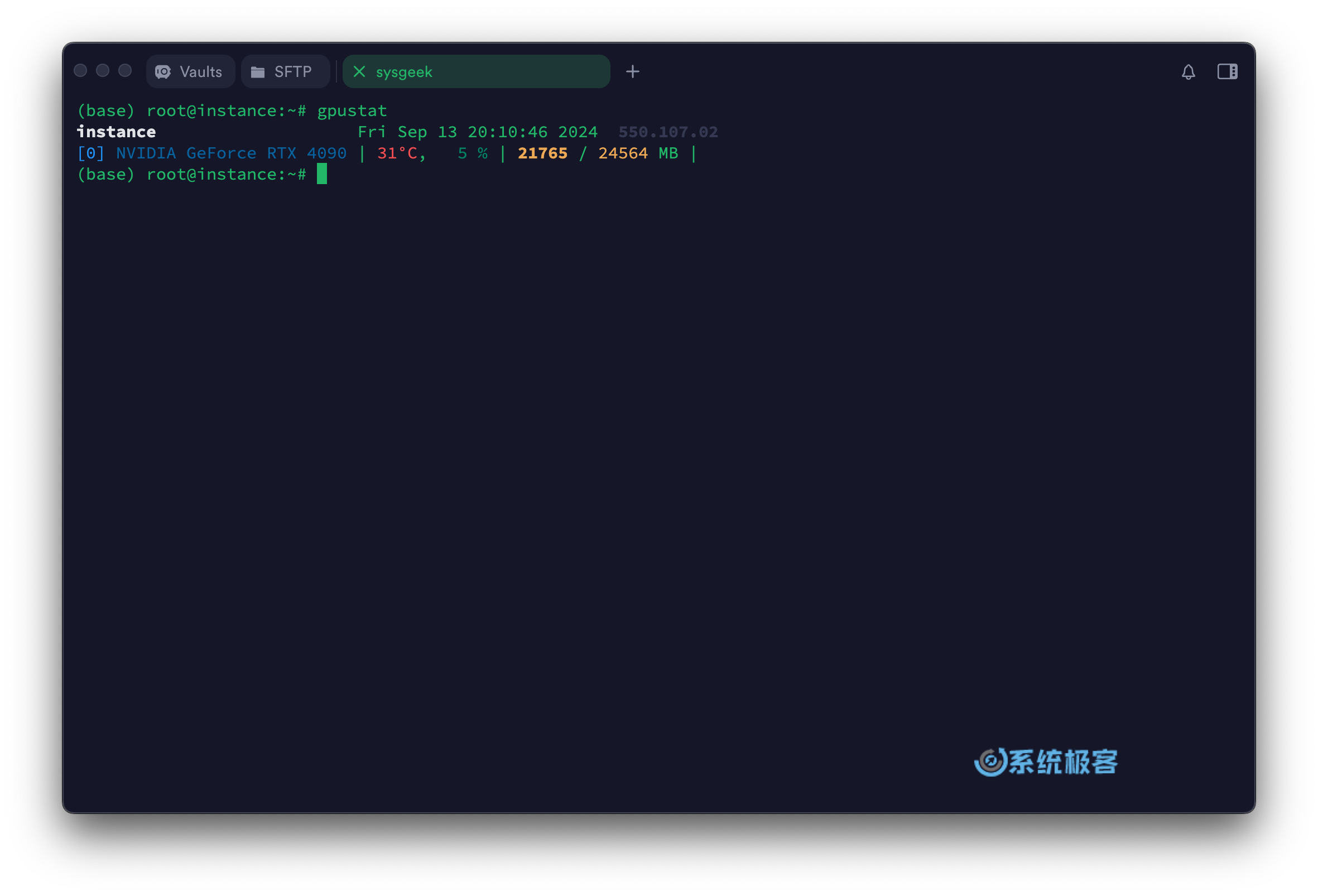Switch to the SFTP tab
The image size is (1318, 896).
[285, 71]
